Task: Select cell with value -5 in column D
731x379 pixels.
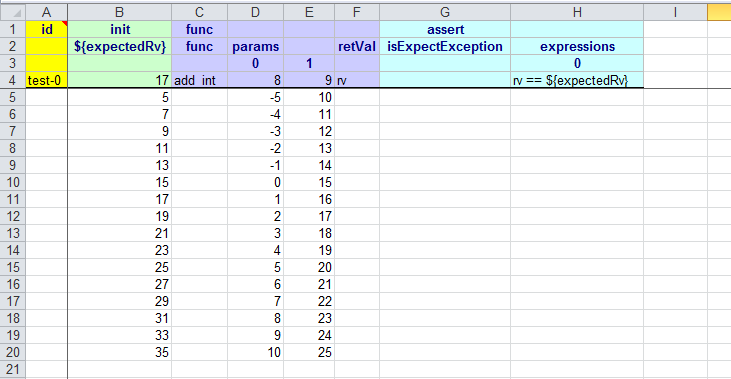Action: (255, 97)
